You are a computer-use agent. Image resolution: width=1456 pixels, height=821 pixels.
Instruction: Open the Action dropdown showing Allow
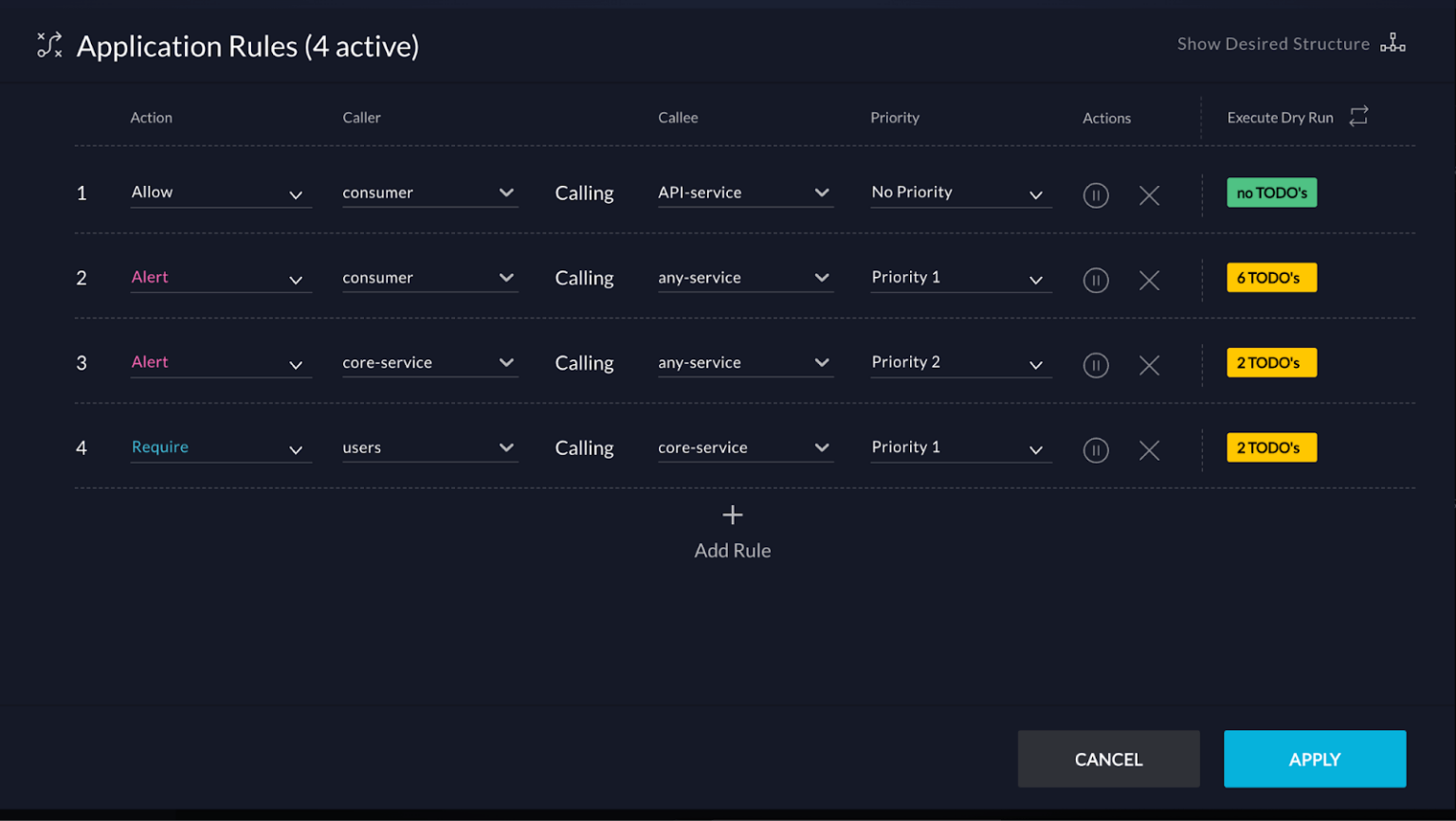220,192
